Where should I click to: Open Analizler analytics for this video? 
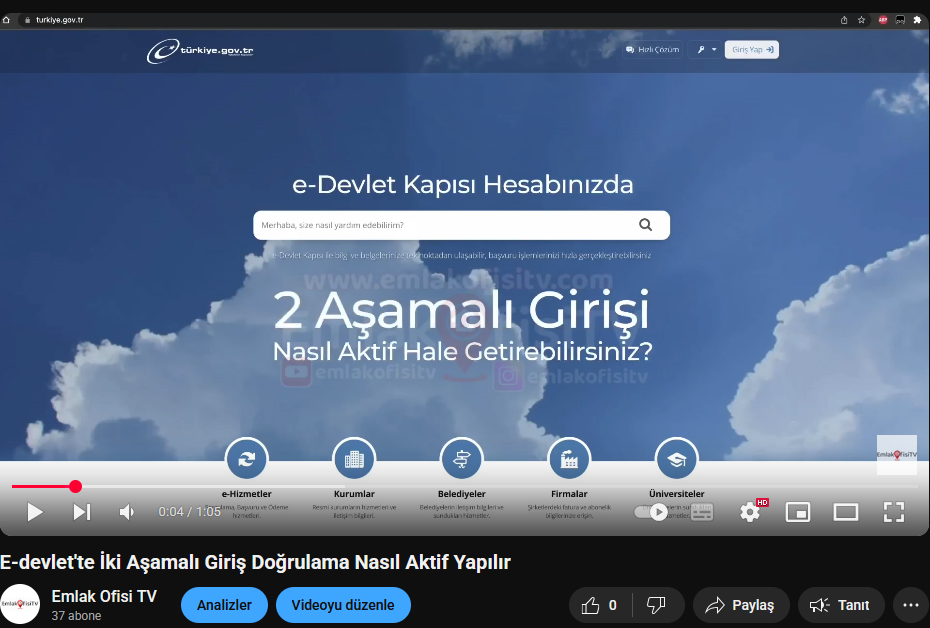[224, 605]
